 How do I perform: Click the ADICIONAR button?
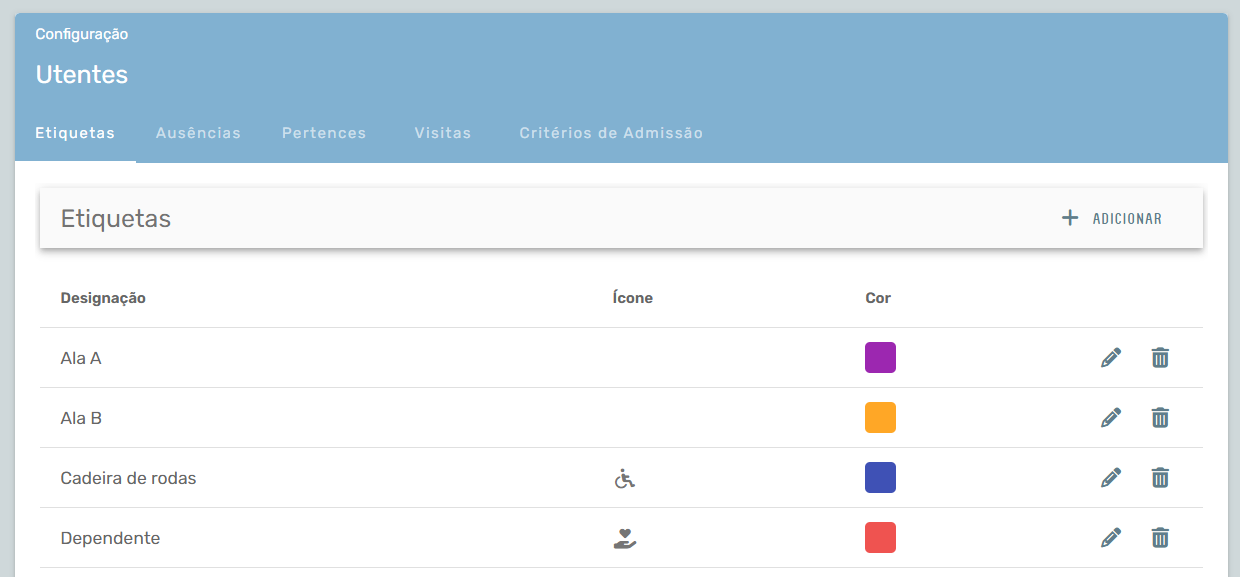[1112, 218]
